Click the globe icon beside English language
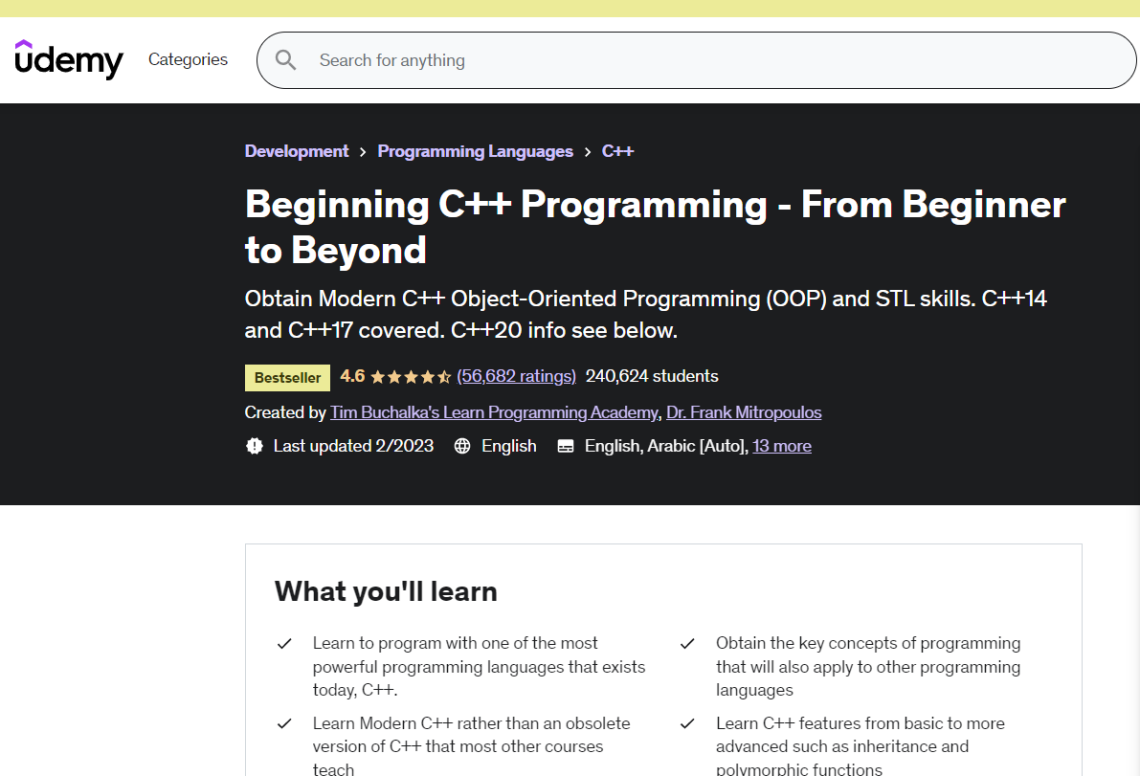 (x=462, y=446)
